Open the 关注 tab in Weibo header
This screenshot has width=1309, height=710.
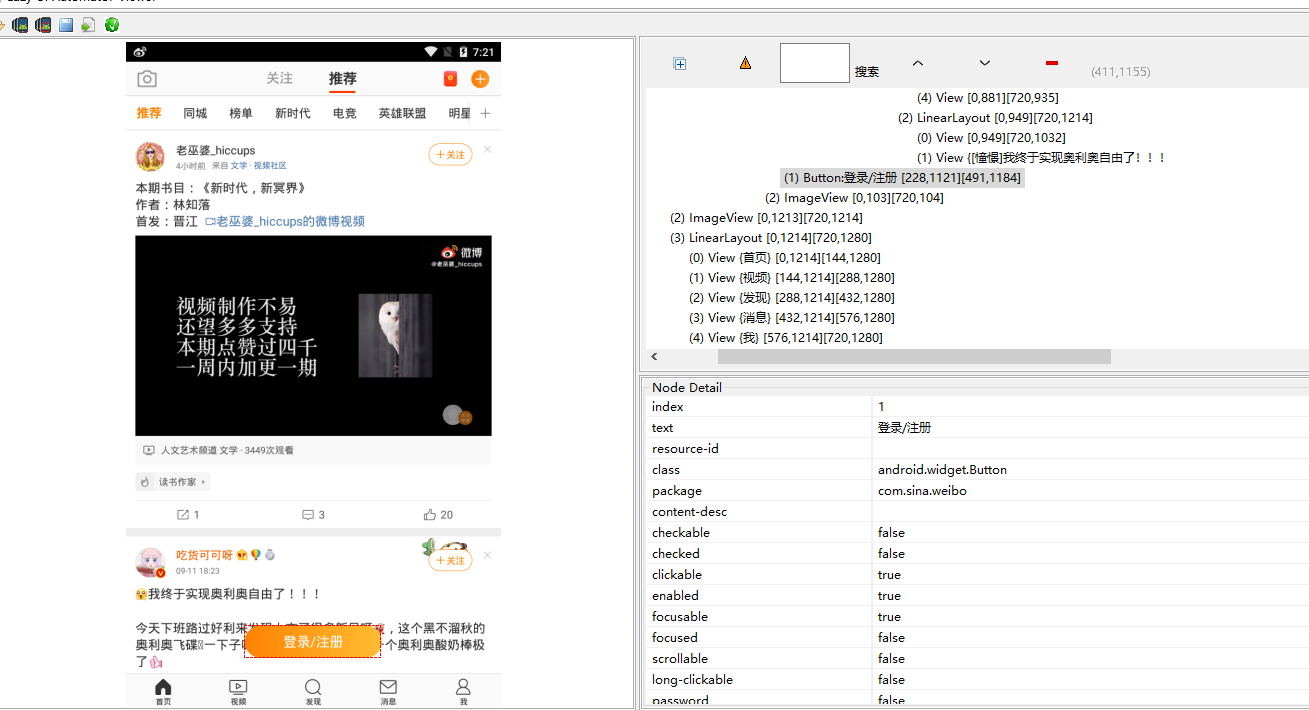[280, 79]
